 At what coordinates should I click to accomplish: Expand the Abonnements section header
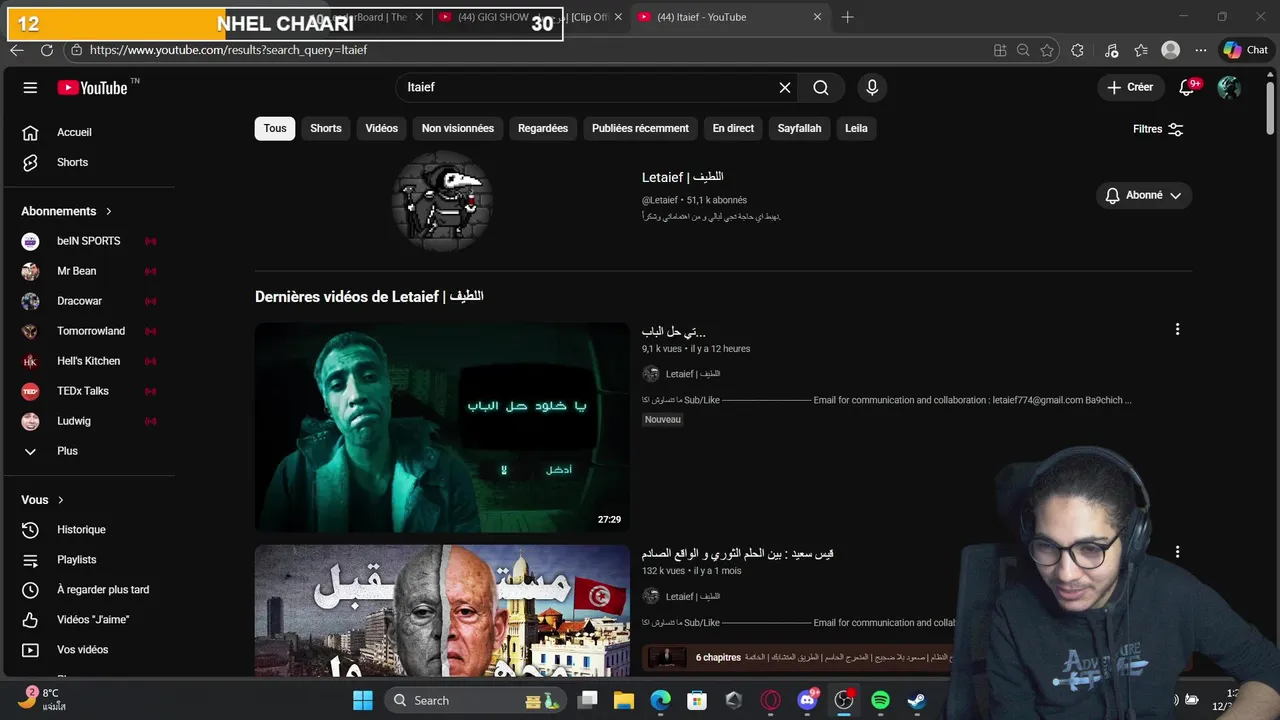tap(67, 211)
